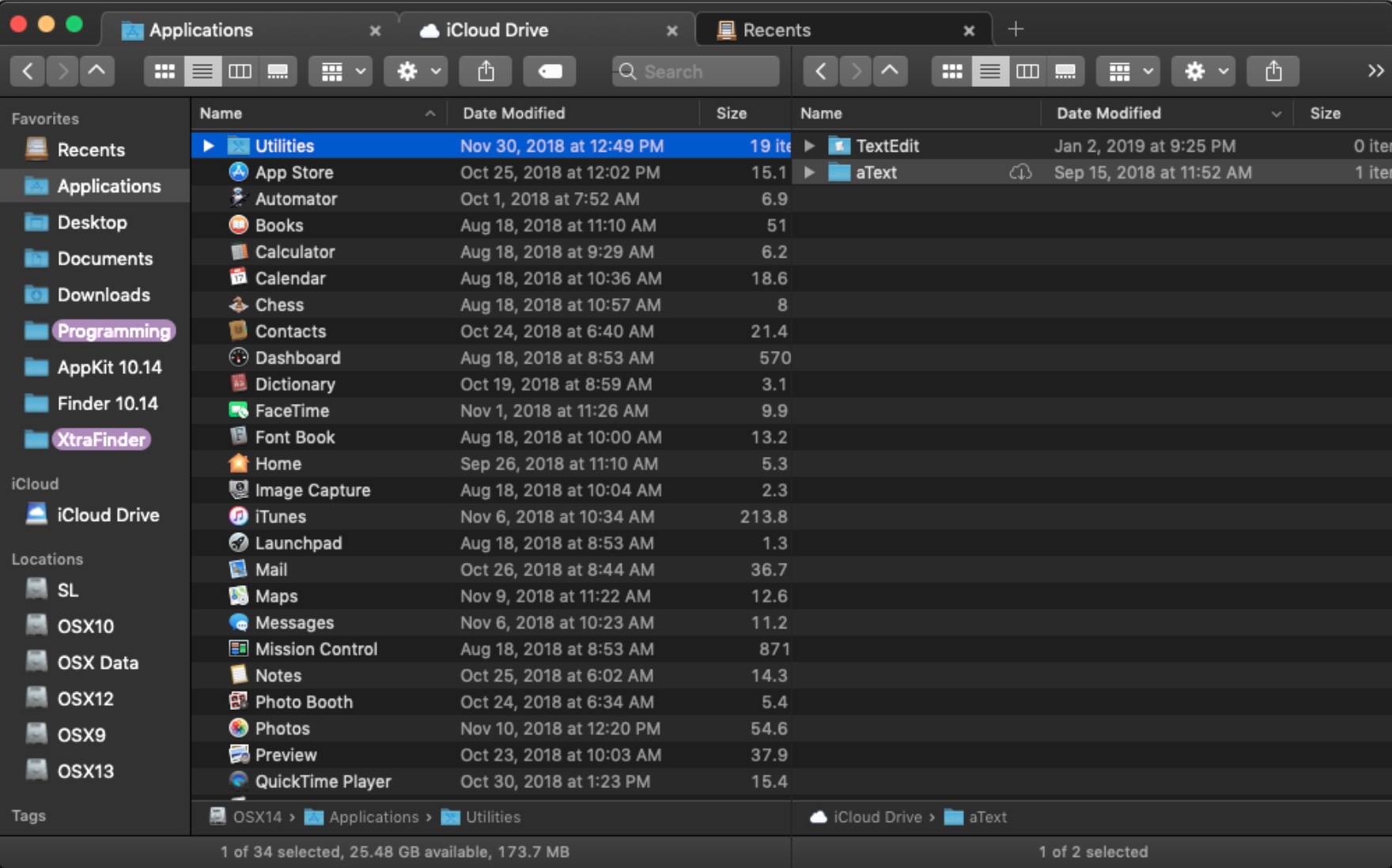Download aText via the iCloud icon
Image resolution: width=1392 pixels, height=868 pixels.
click(x=1020, y=172)
